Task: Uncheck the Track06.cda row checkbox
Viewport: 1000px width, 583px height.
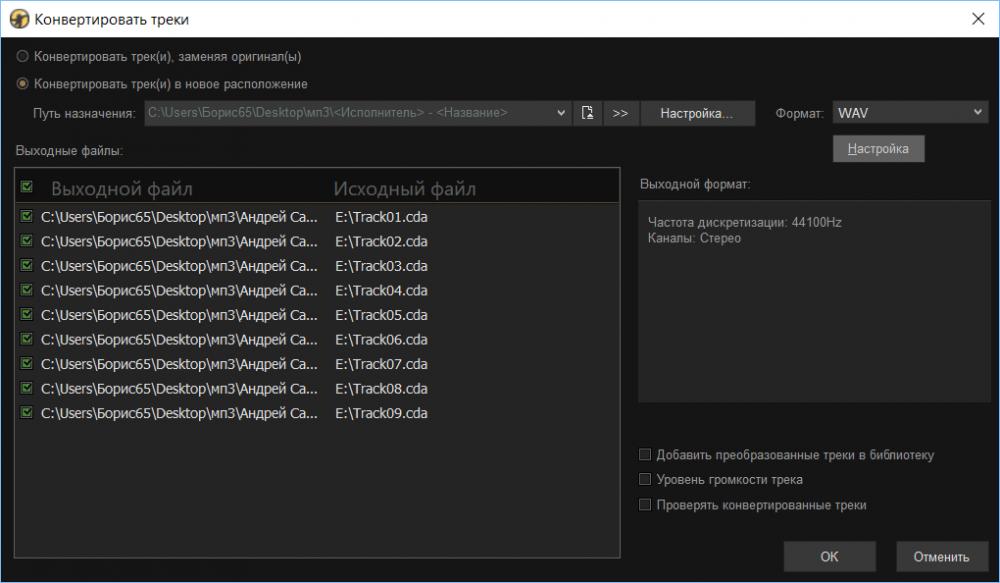Action: point(27,339)
